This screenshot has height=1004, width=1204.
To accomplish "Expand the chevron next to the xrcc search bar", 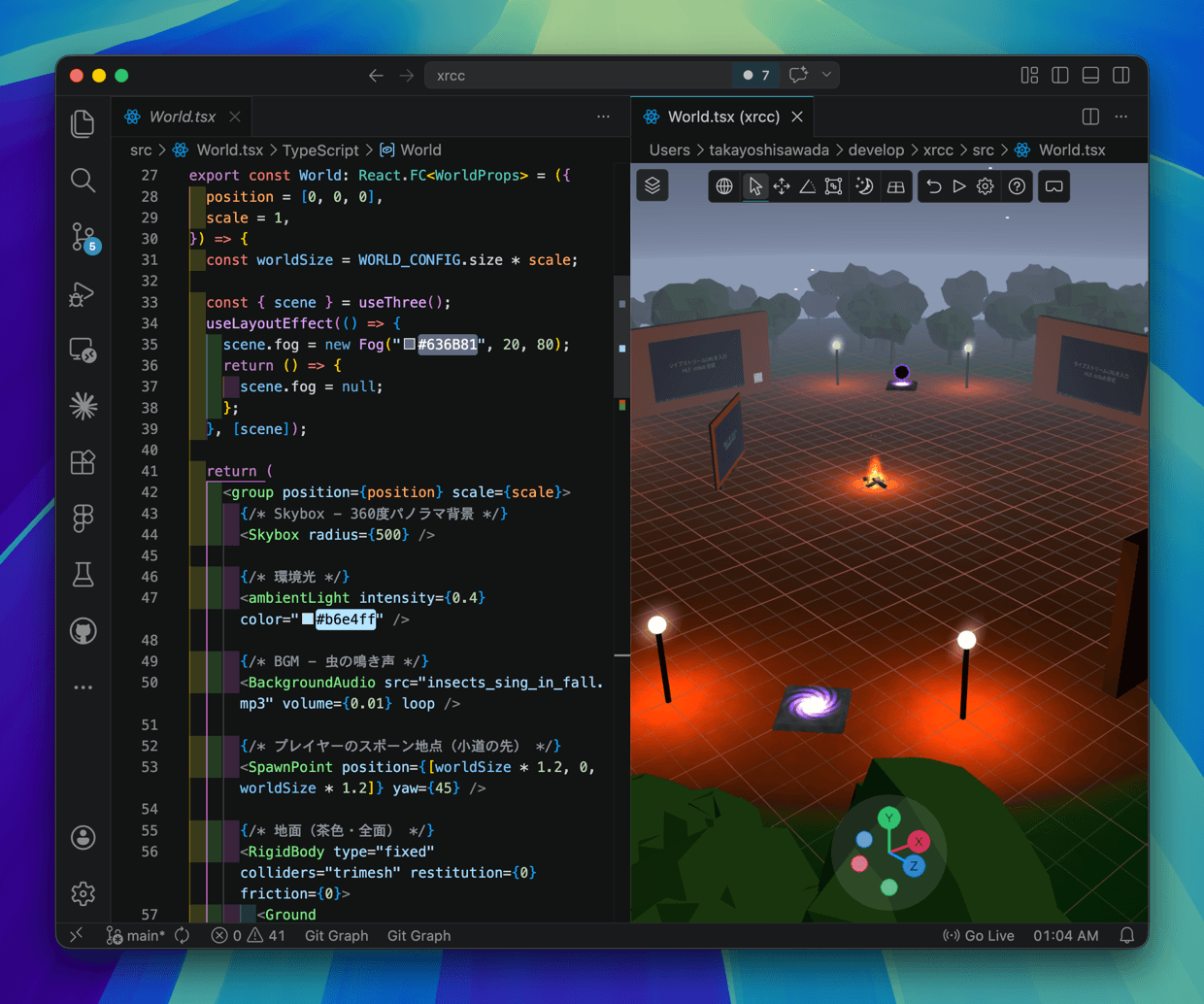I will (x=826, y=75).
